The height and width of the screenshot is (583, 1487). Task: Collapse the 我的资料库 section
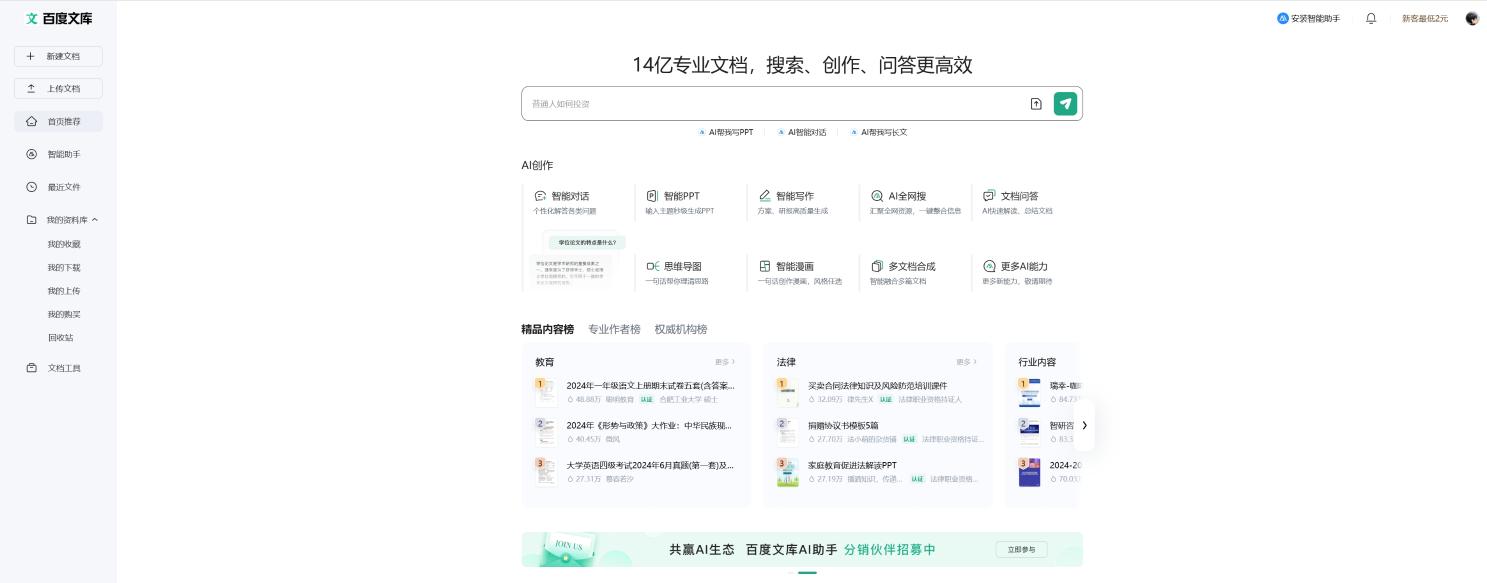click(x=95, y=220)
